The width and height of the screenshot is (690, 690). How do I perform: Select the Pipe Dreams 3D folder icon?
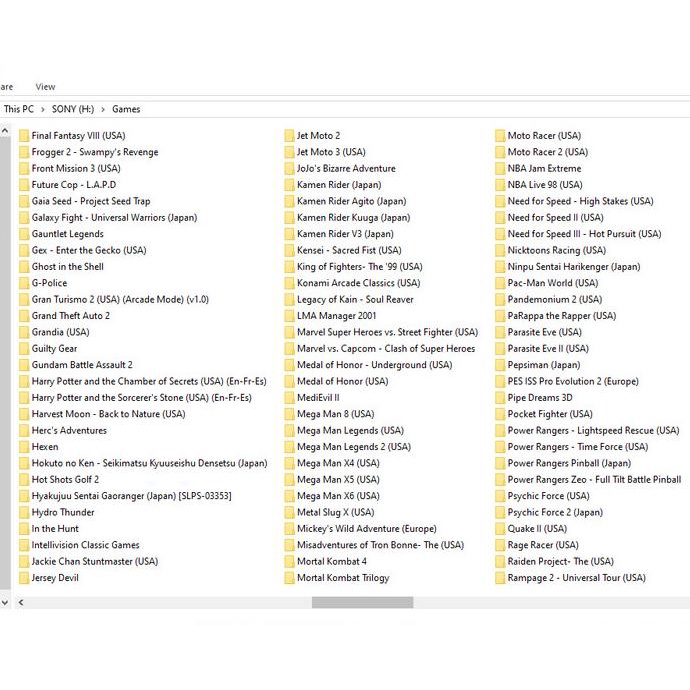click(x=500, y=398)
